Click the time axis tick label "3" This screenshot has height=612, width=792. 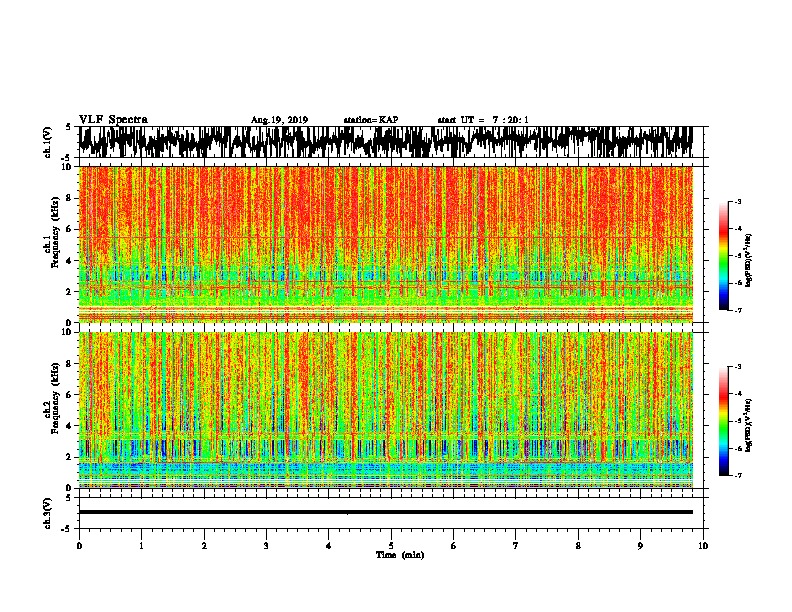point(266,546)
